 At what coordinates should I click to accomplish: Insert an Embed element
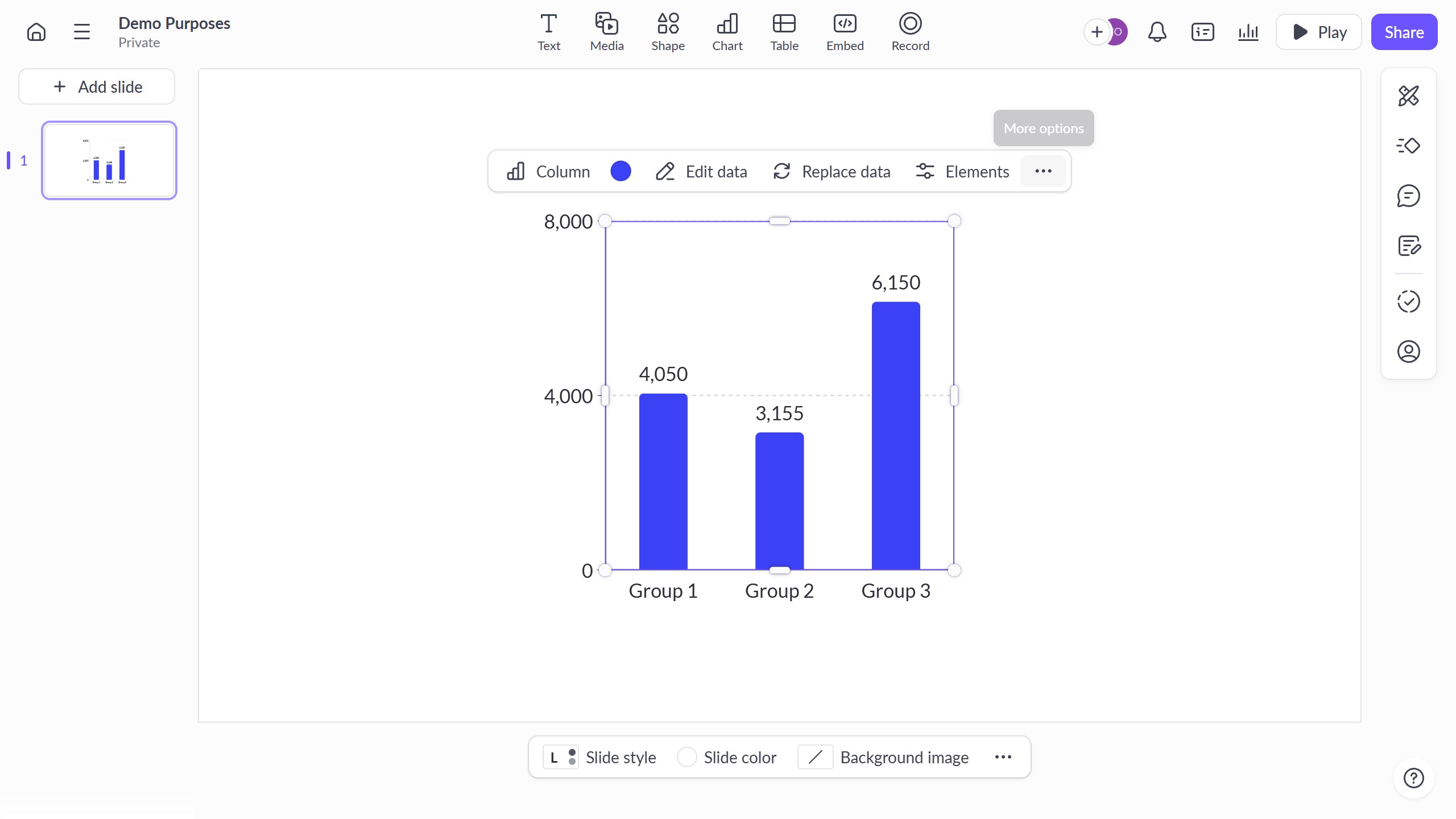tap(845, 32)
